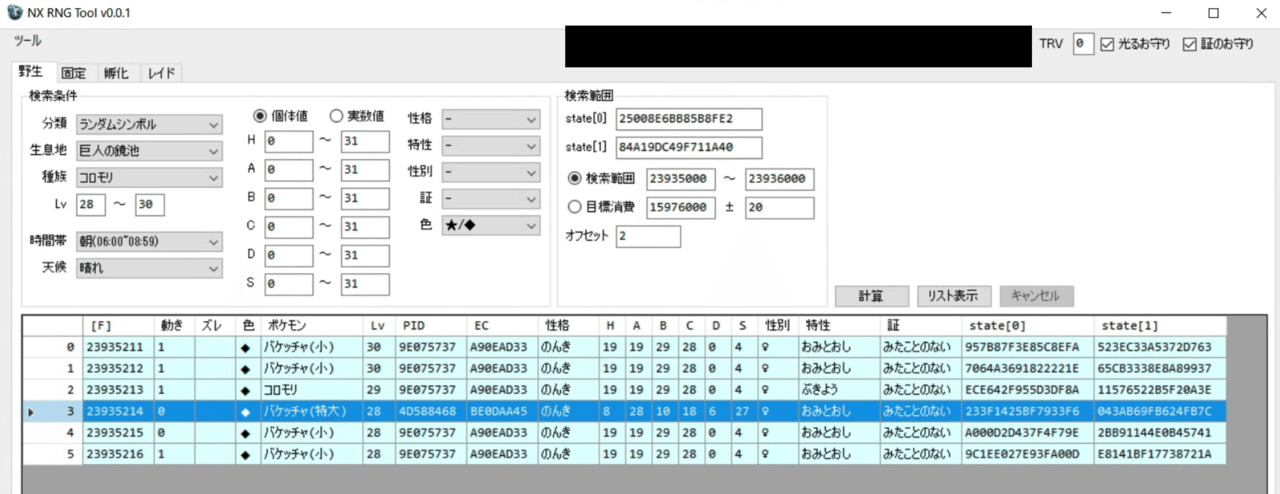Viewport: 1280px width, 494px height.
Task: Select result row with frame 23935215
Action: 624,435
